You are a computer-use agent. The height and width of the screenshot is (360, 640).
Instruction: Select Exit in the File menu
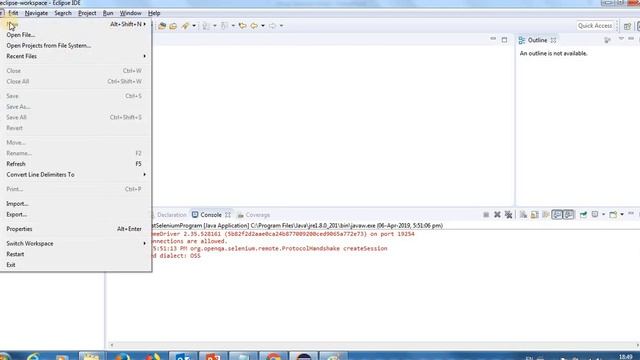[x=76, y=264]
